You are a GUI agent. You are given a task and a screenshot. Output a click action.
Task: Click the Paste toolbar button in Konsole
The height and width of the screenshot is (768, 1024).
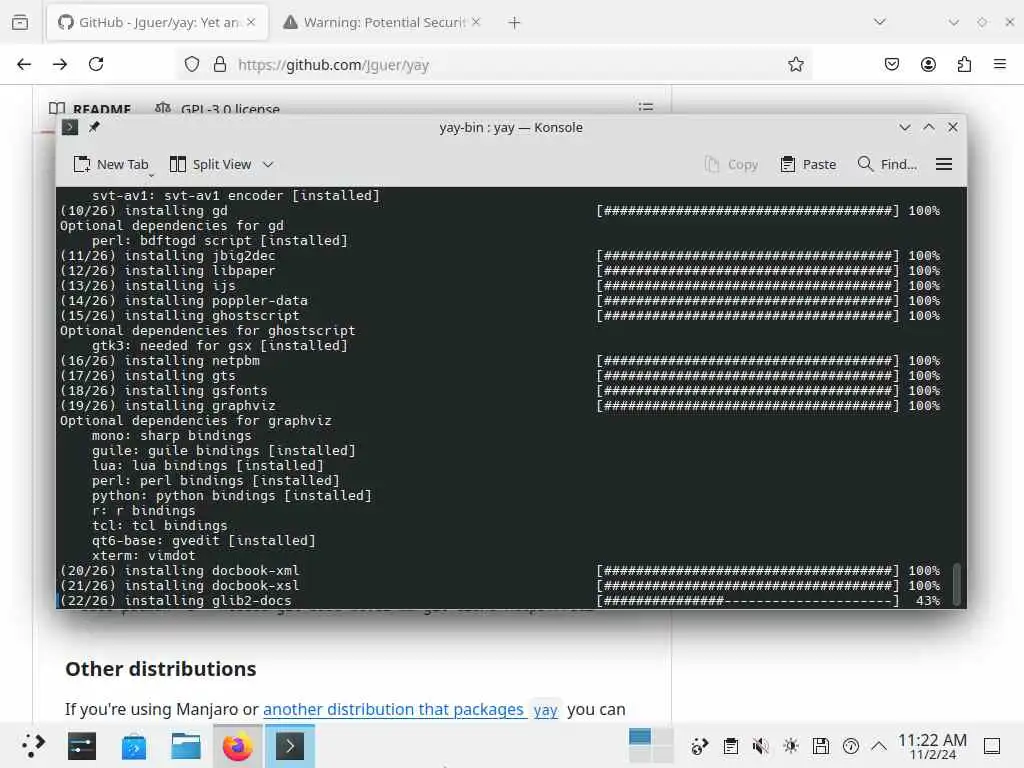(x=808, y=165)
